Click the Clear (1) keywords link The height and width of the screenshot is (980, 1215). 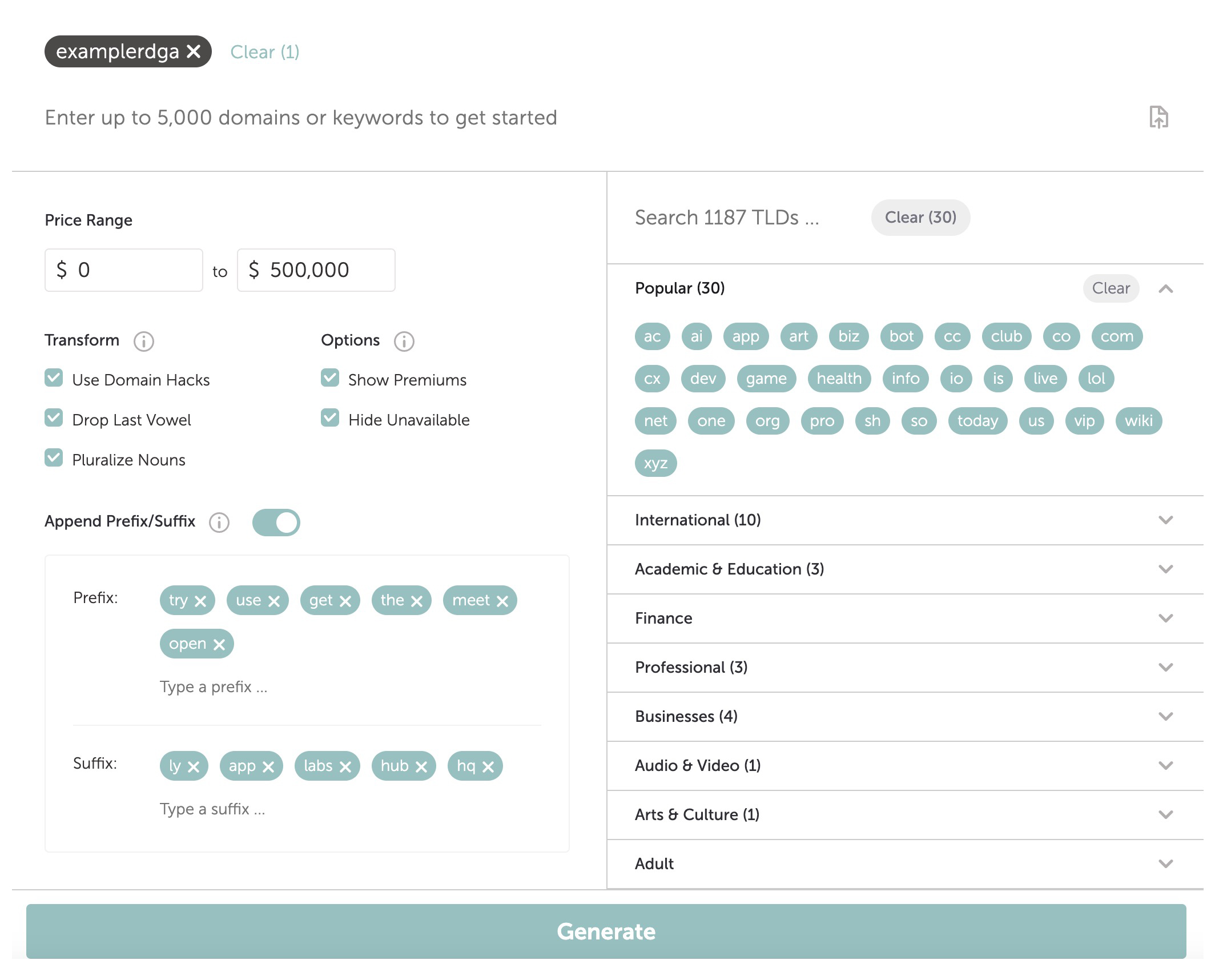coord(264,52)
